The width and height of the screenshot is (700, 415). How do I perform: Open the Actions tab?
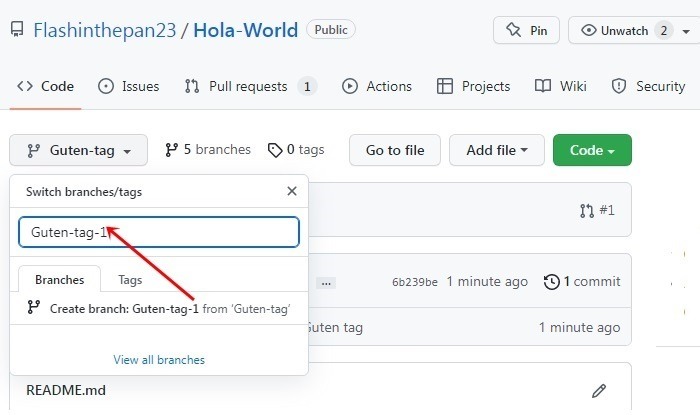click(x=377, y=86)
